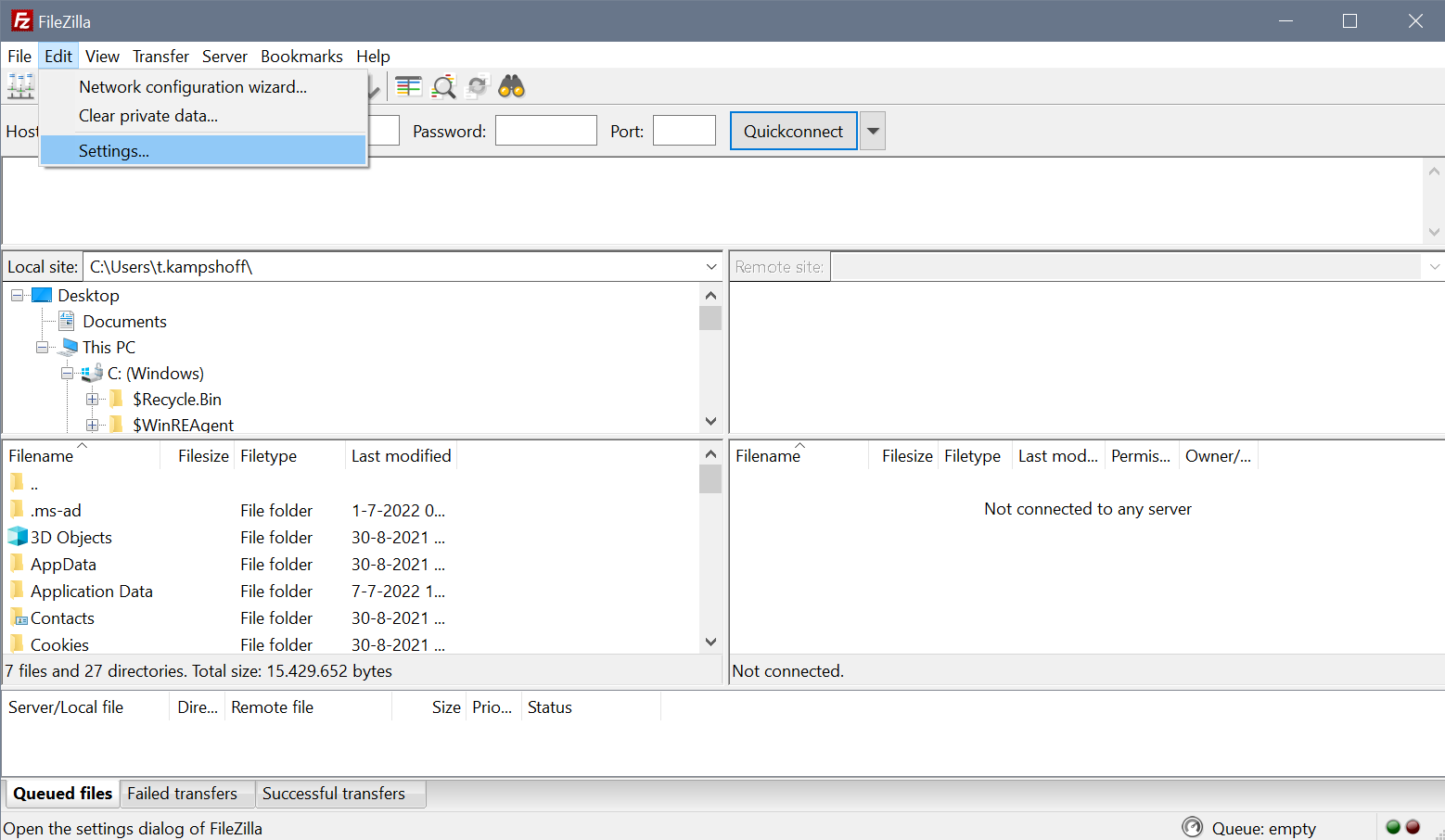Select the Cookies folder row name
The width and height of the screenshot is (1445, 840).
[x=59, y=644]
